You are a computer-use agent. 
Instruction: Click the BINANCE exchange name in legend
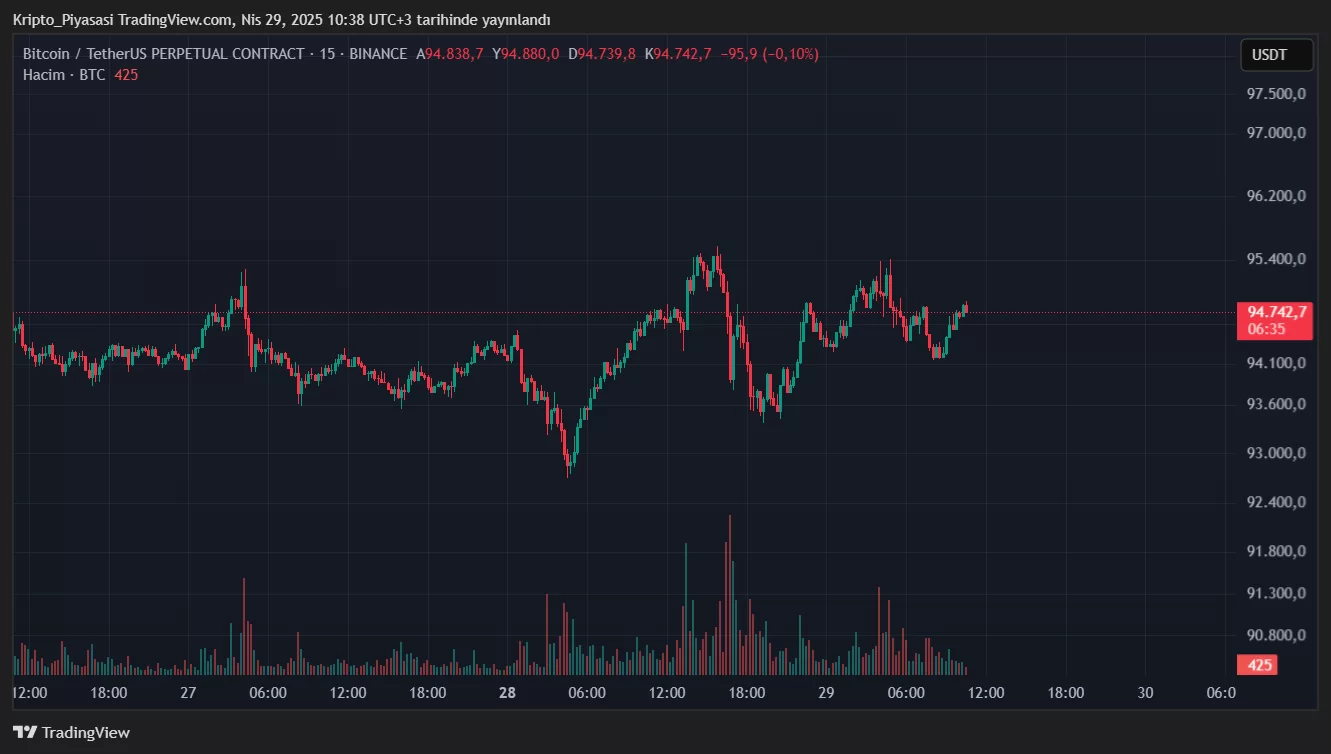click(x=378, y=54)
